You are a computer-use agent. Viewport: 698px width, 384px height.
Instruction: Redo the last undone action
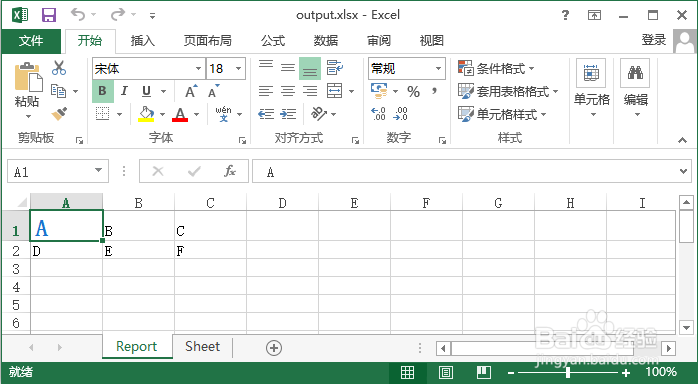118,15
